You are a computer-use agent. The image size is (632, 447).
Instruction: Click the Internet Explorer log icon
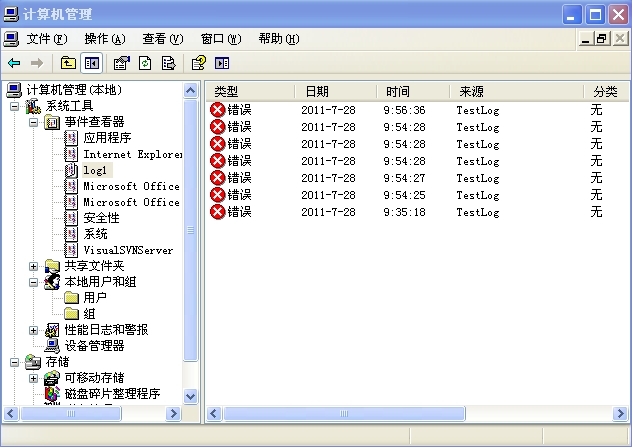point(71,154)
